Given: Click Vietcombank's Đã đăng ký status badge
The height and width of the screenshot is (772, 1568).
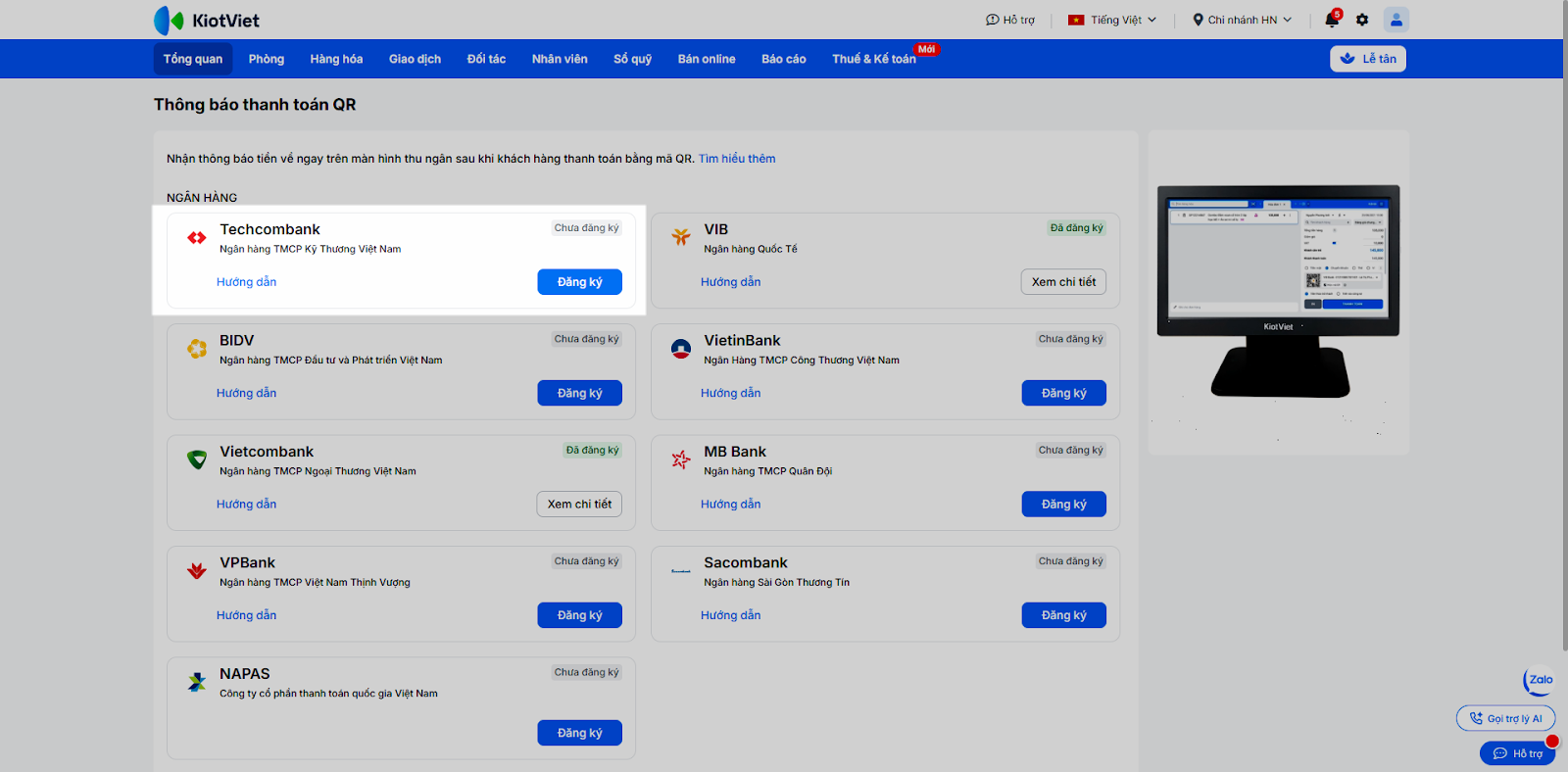Looking at the screenshot, I should (592, 451).
